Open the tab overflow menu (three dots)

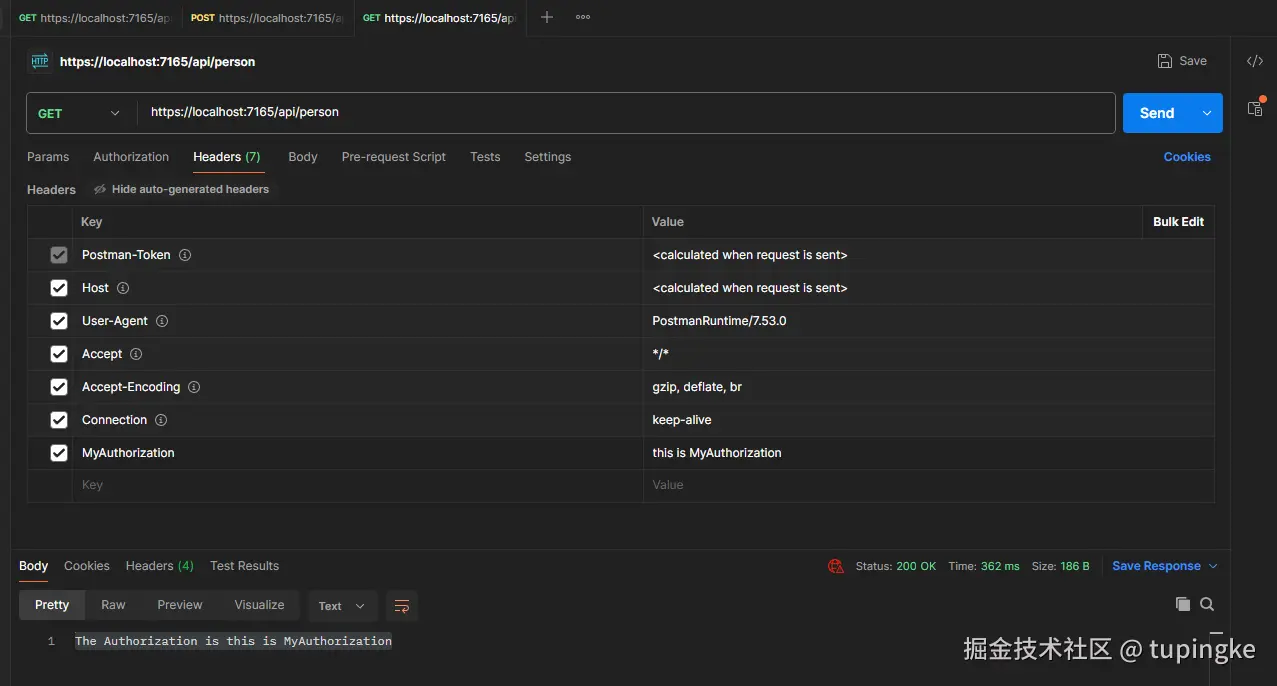click(583, 17)
